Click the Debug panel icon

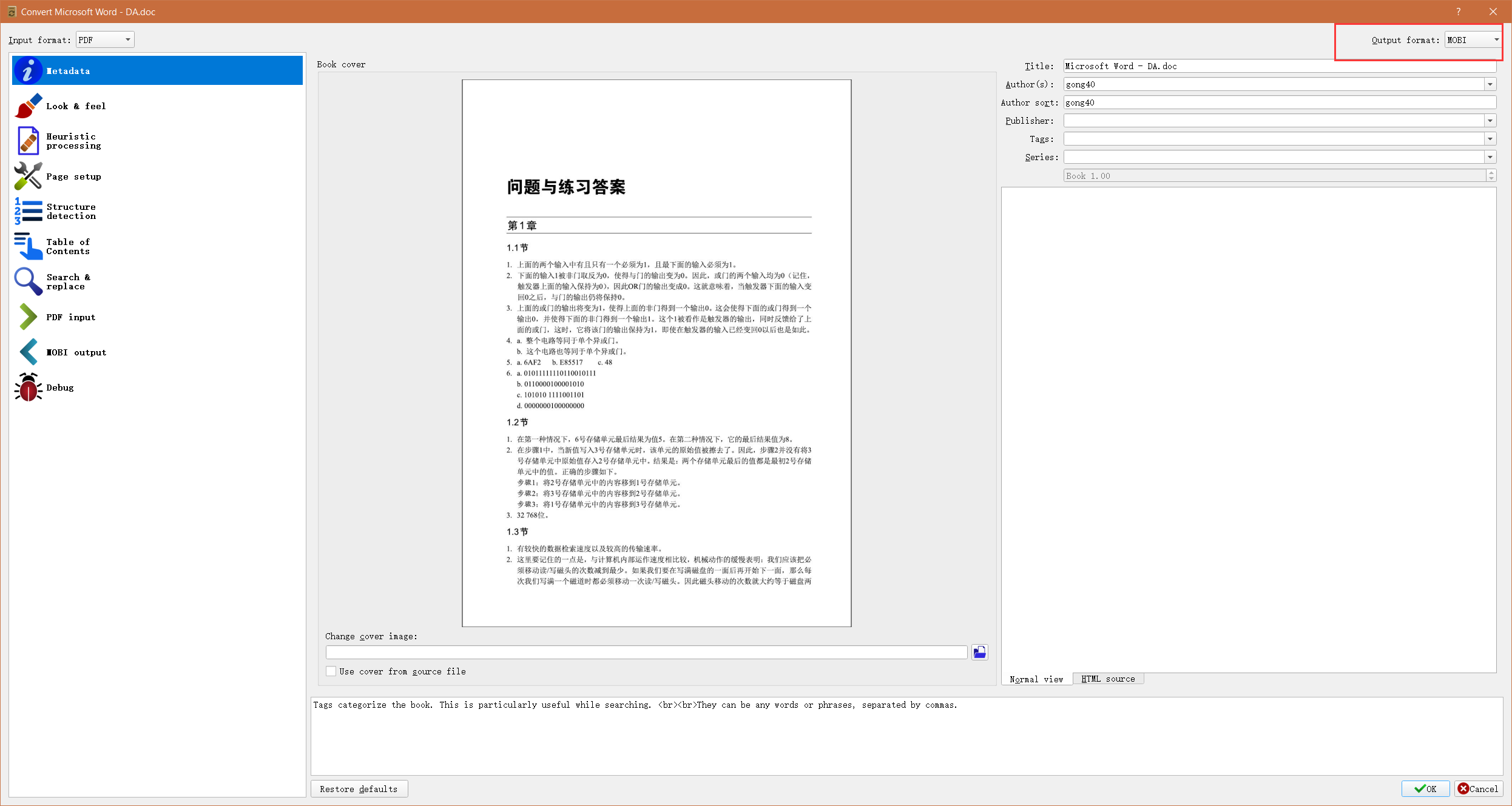(26, 388)
